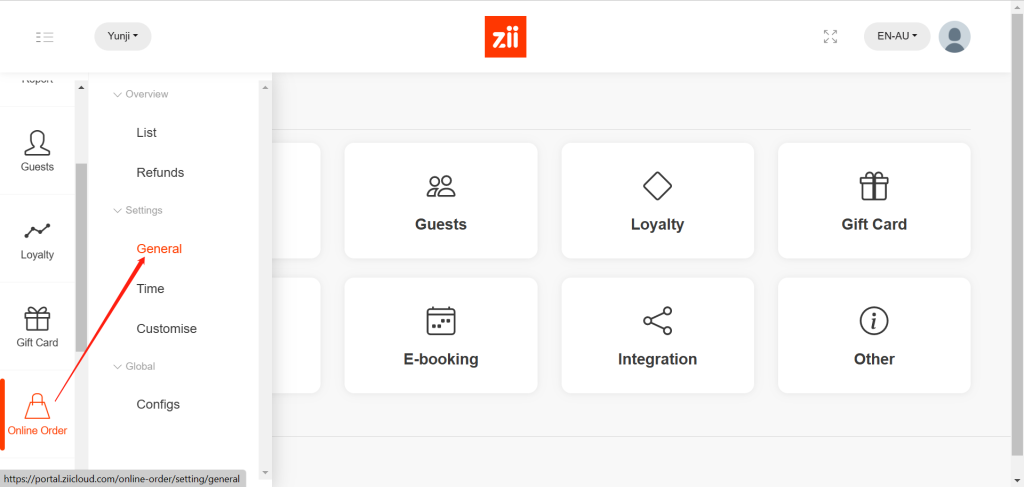Open the Integration card
Image resolution: width=1024 pixels, height=487 pixels.
(657, 335)
